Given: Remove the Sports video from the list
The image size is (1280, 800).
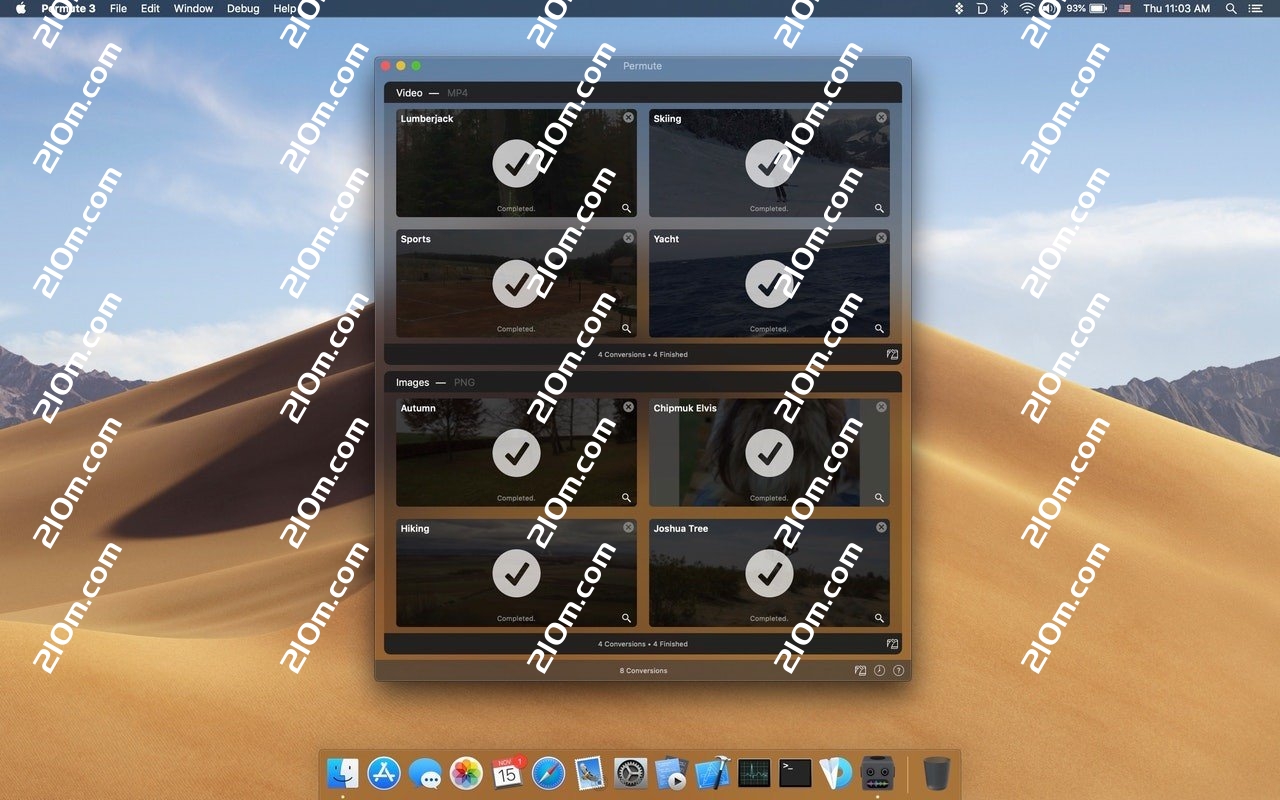Looking at the screenshot, I should 628,238.
